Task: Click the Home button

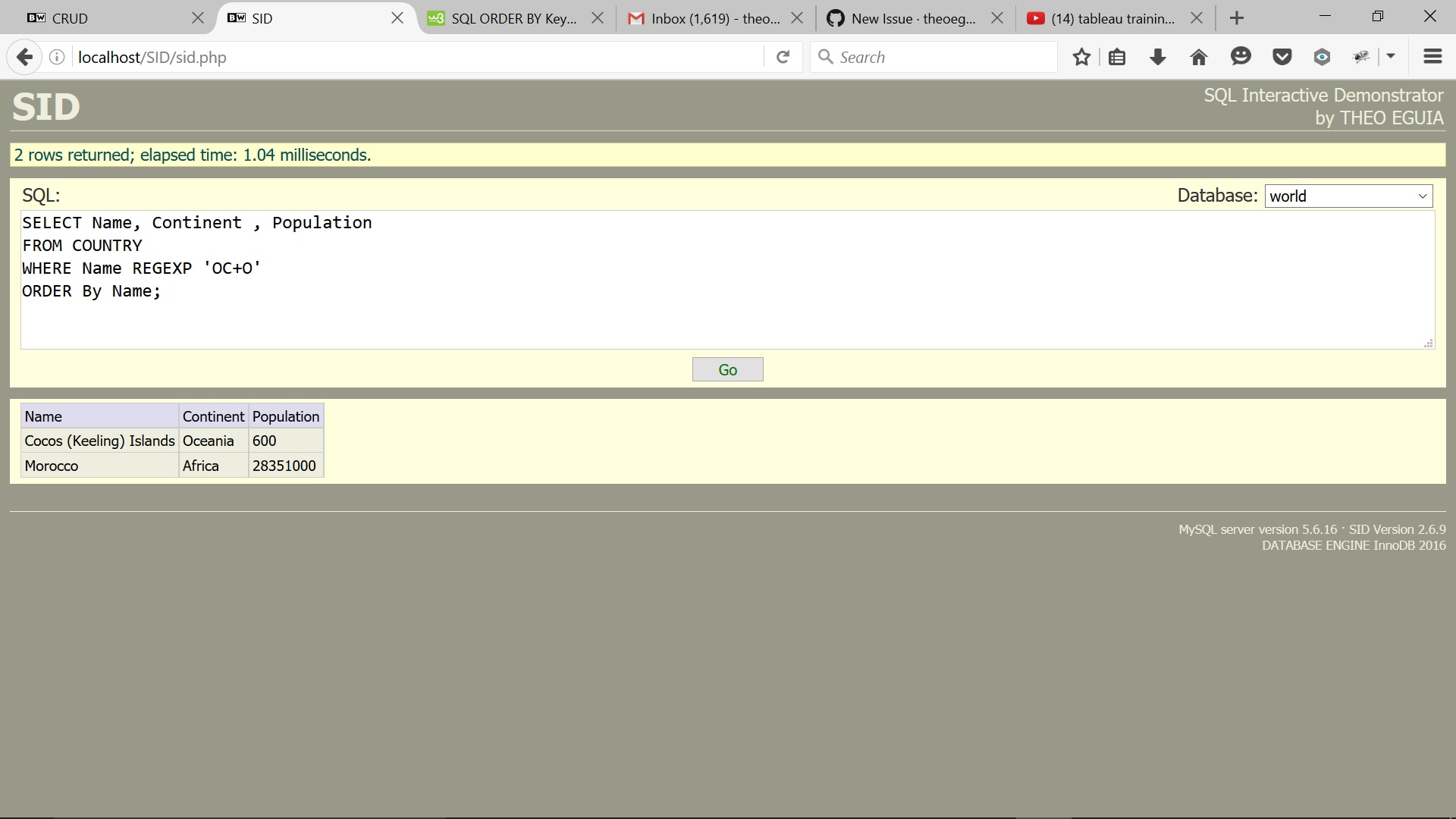Action: [1198, 57]
